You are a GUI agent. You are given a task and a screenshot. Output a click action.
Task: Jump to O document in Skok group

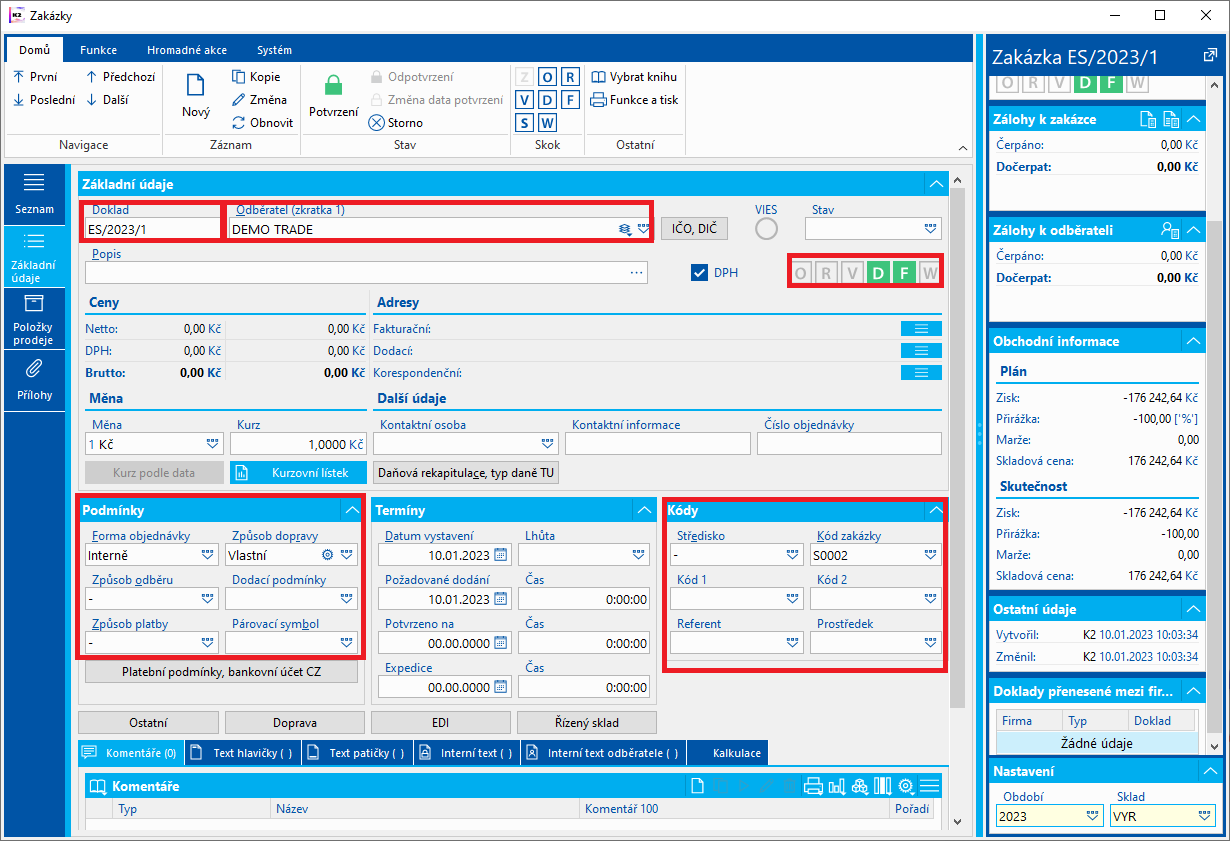547,77
